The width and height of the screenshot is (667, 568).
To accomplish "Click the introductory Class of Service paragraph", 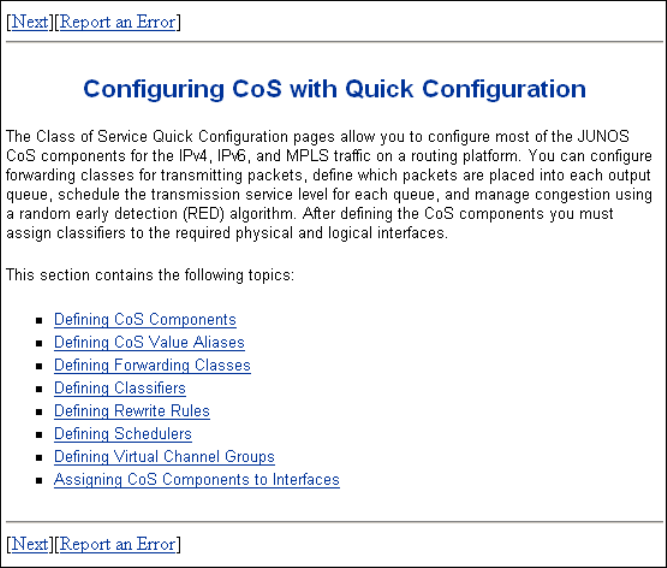I will click(330, 184).
